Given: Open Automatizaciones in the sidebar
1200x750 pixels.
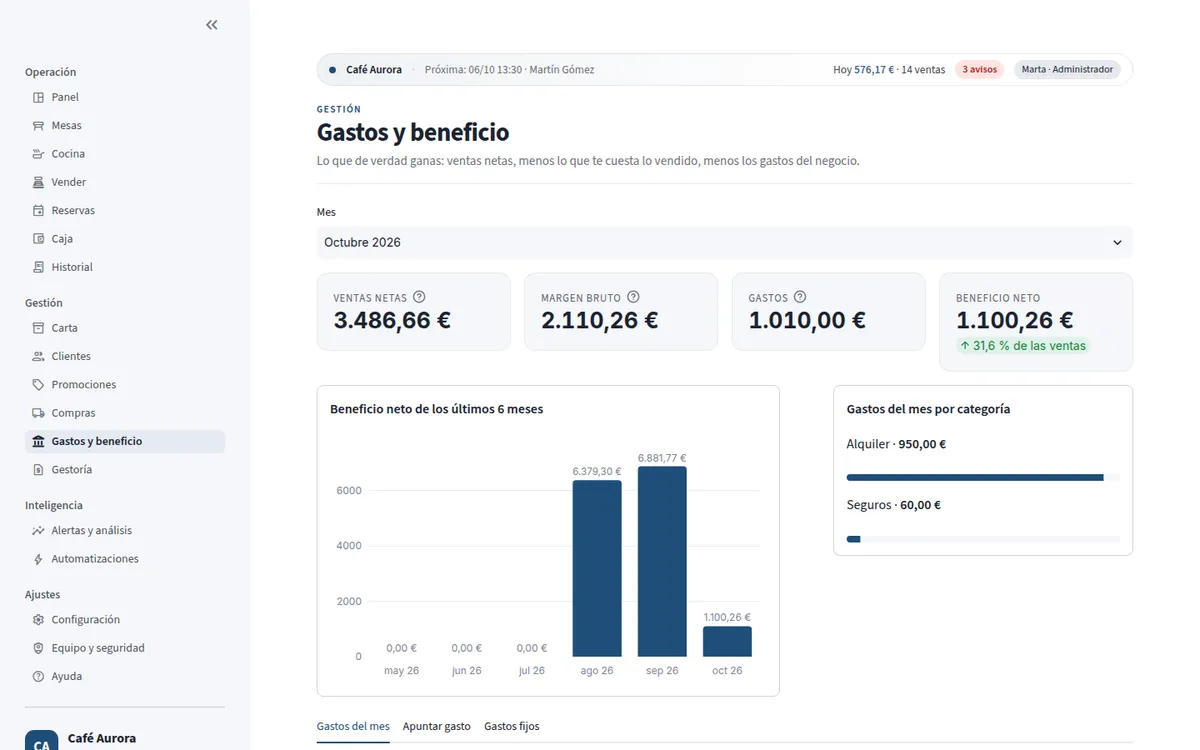Looking at the screenshot, I should [x=125, y=559].
